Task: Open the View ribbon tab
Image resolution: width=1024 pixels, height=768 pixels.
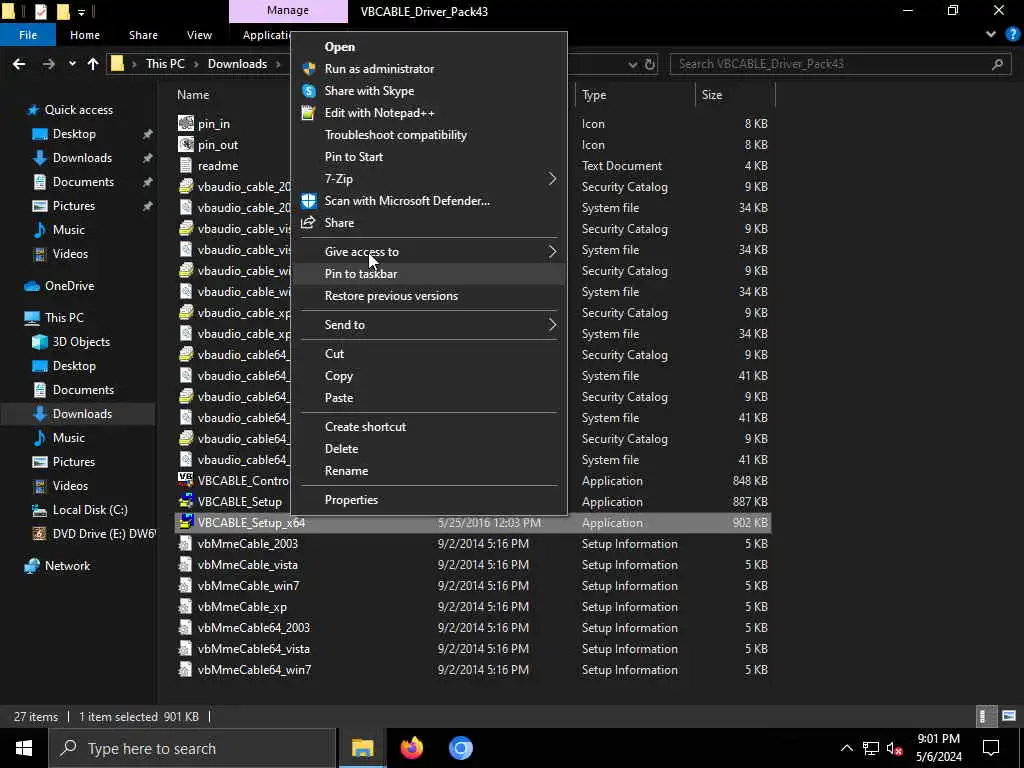Action: (x=199, y=35)
